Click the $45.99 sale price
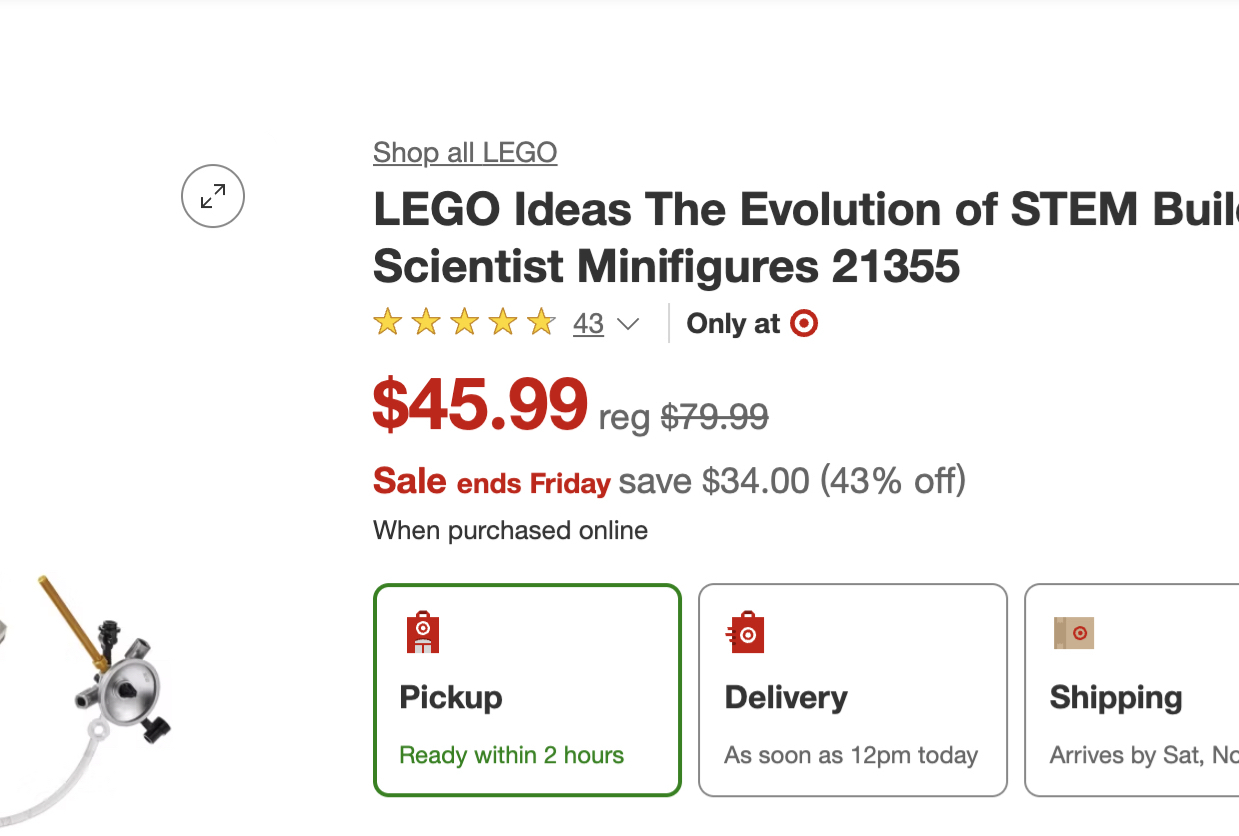Image resolution: width=1239 pixels, height=836 pixels. pos(480,405)
